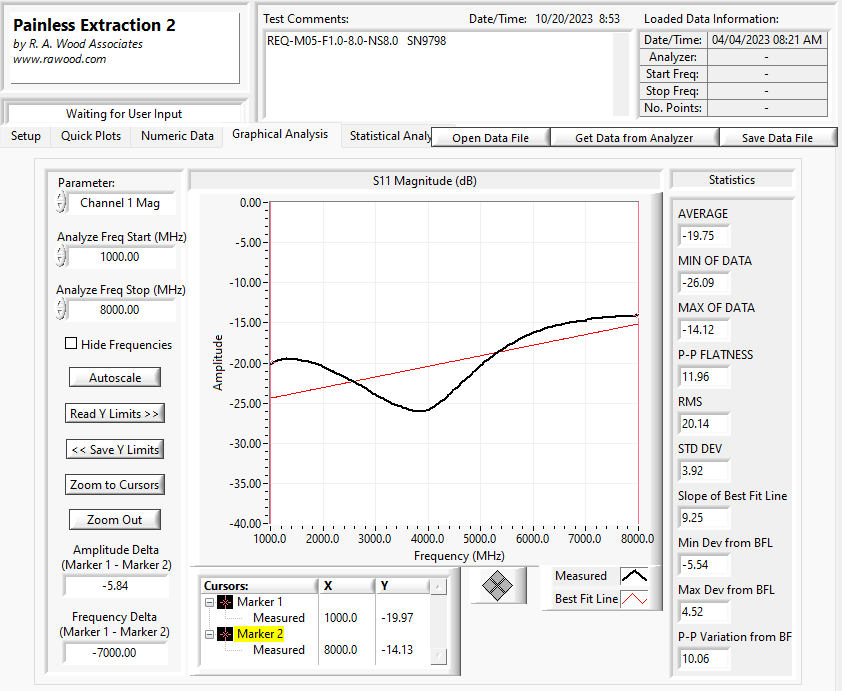This screenshot has height=691, width=842.
Task: Click Marker 2 Y value -14.13
Action: (397, 650)
